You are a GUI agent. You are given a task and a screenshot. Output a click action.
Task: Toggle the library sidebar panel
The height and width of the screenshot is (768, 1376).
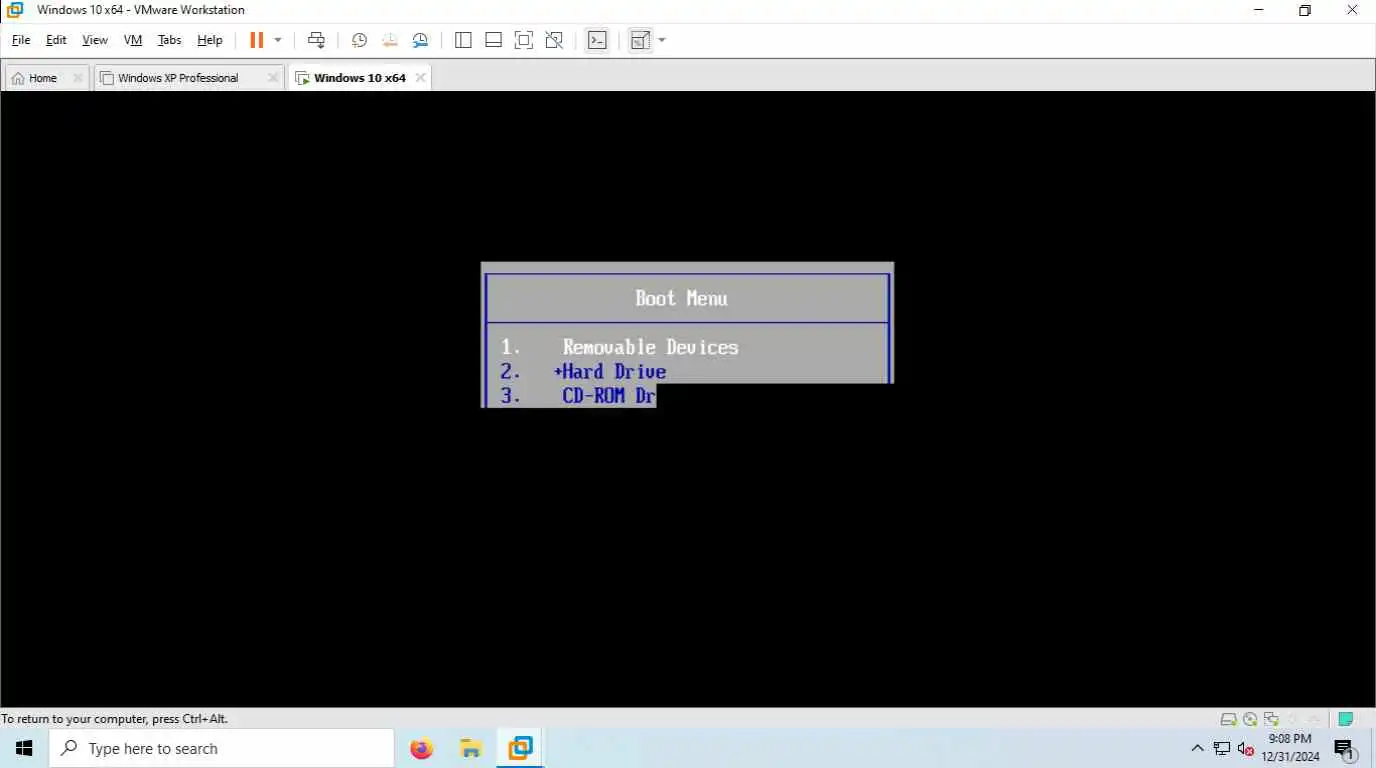pyautogui.click(x=463, y=40)
